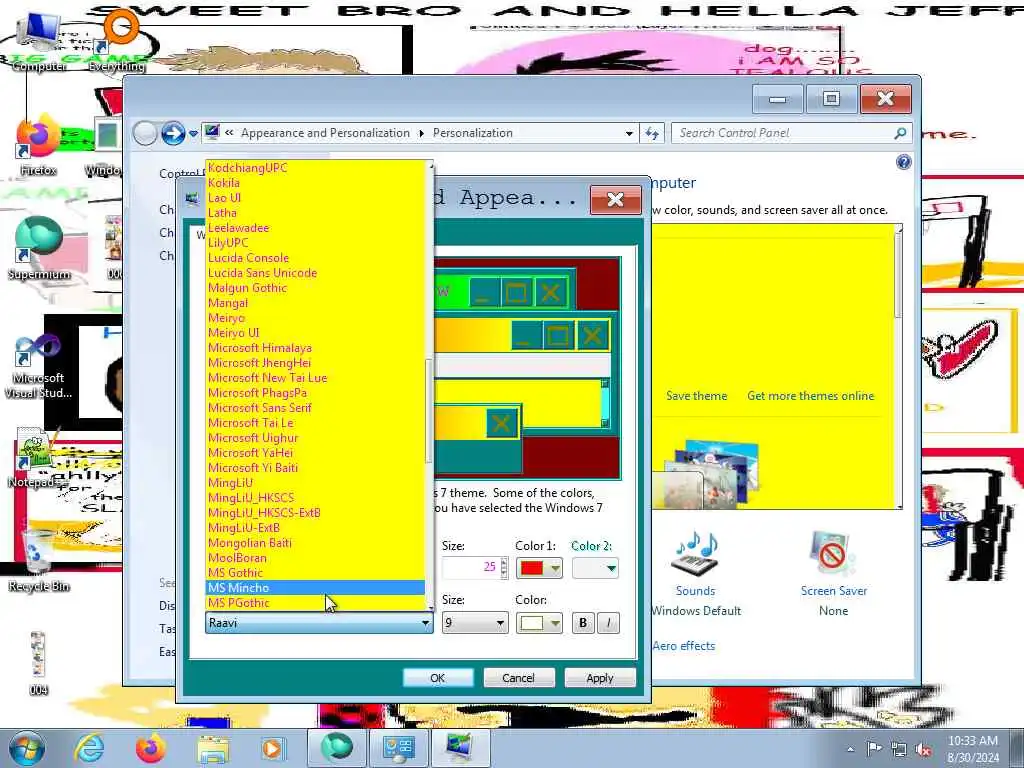This screenshot has width=1024, height=768.
Task: Click the taskbar clock
Action: pyautogui.click(x=972, y=749)
